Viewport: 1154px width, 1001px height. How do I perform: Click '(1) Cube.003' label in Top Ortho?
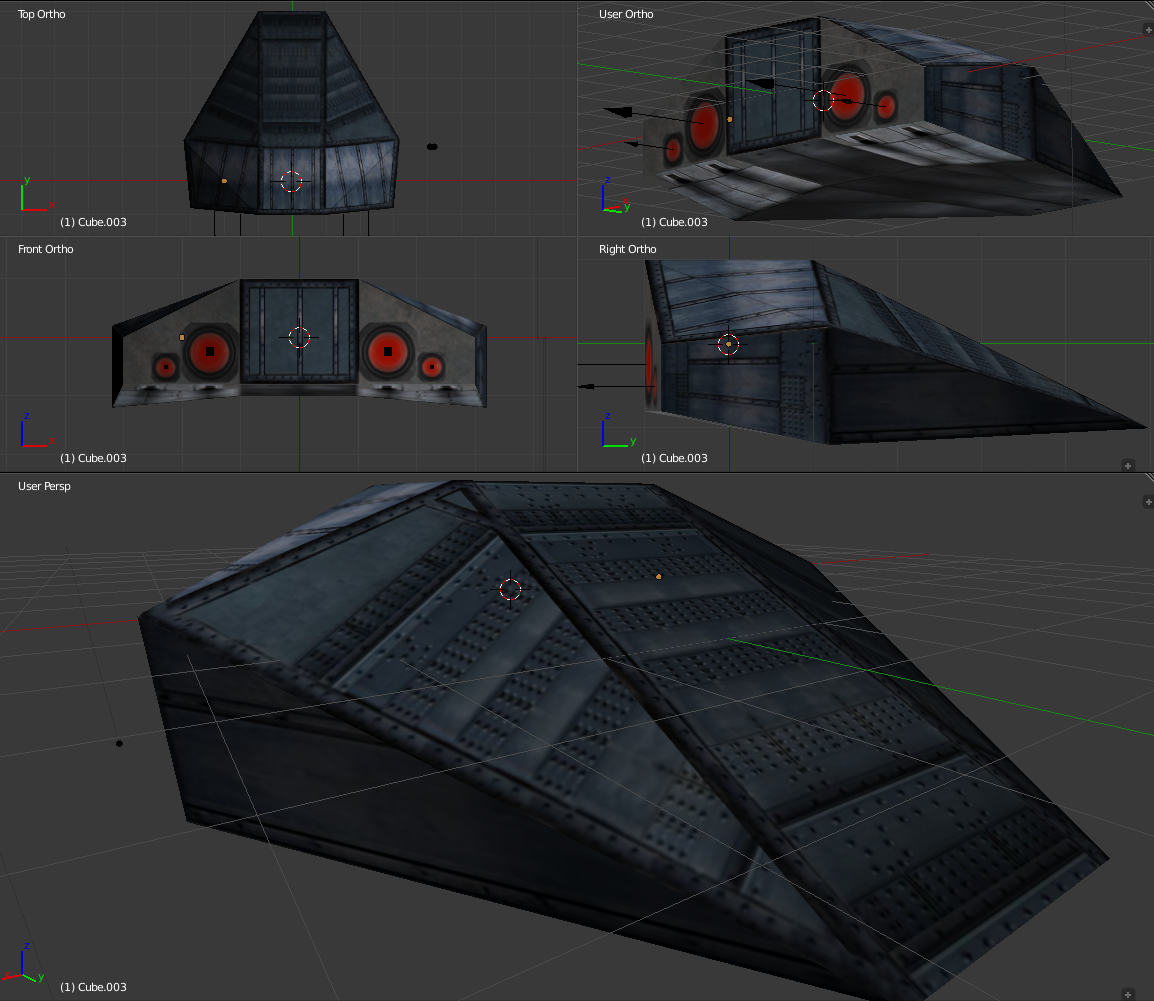[93, 222]
